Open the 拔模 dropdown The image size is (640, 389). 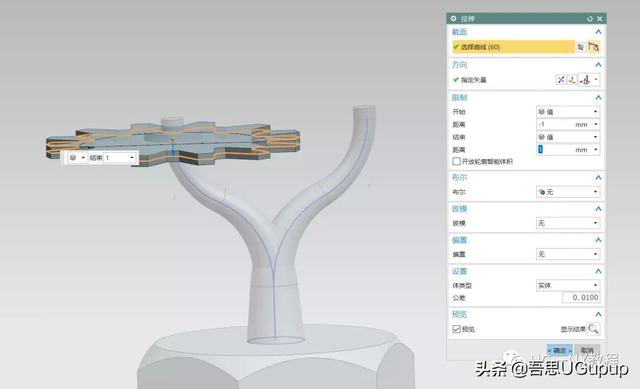tap(568, 223)
